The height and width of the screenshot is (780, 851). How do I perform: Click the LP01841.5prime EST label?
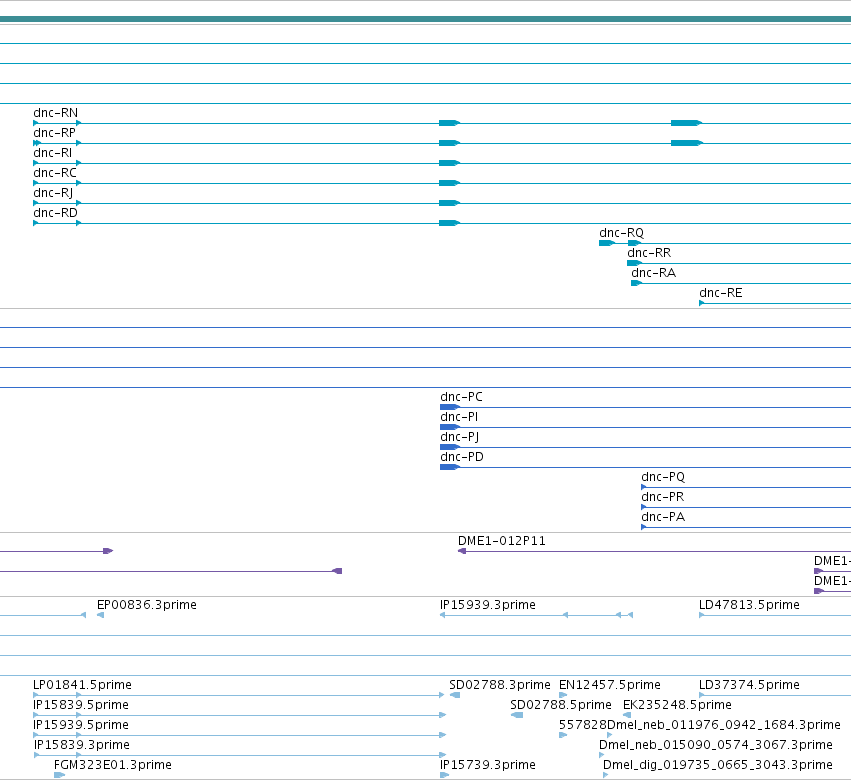pos(82,685)
